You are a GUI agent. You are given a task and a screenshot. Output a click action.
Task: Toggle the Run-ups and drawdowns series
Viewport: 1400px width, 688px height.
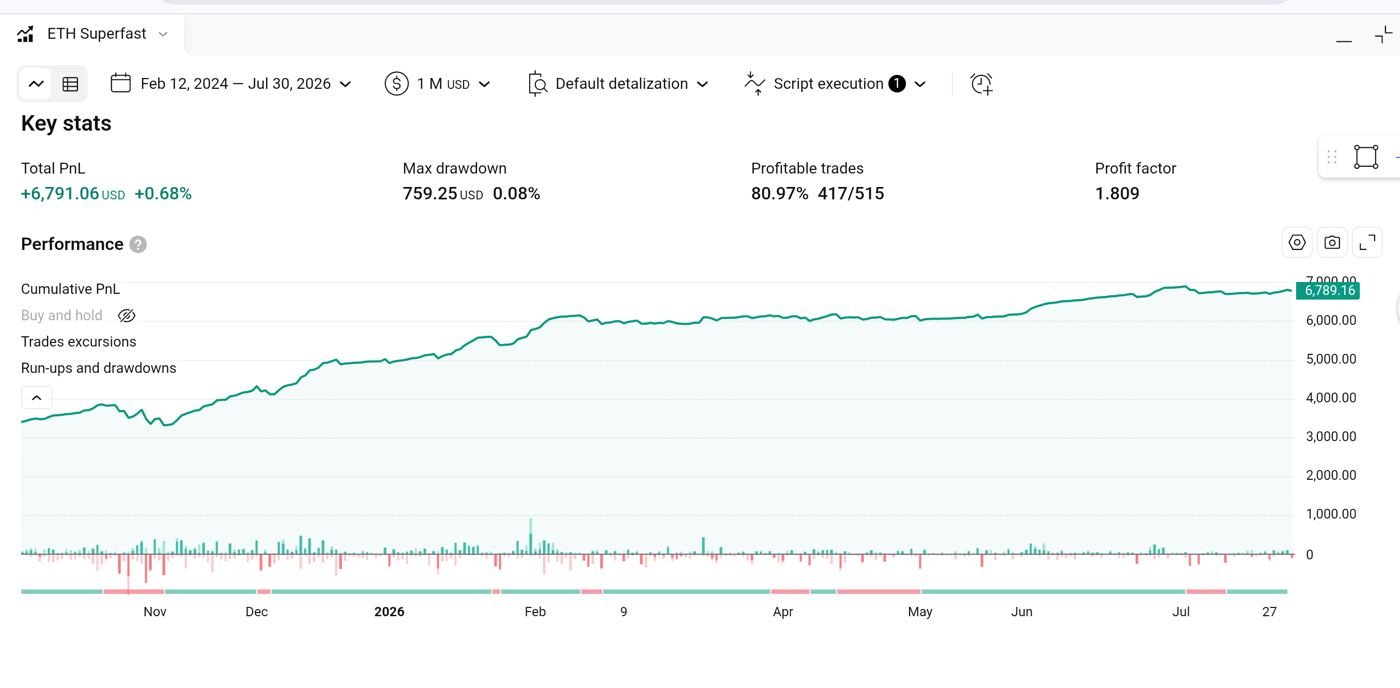click(99, 368)
